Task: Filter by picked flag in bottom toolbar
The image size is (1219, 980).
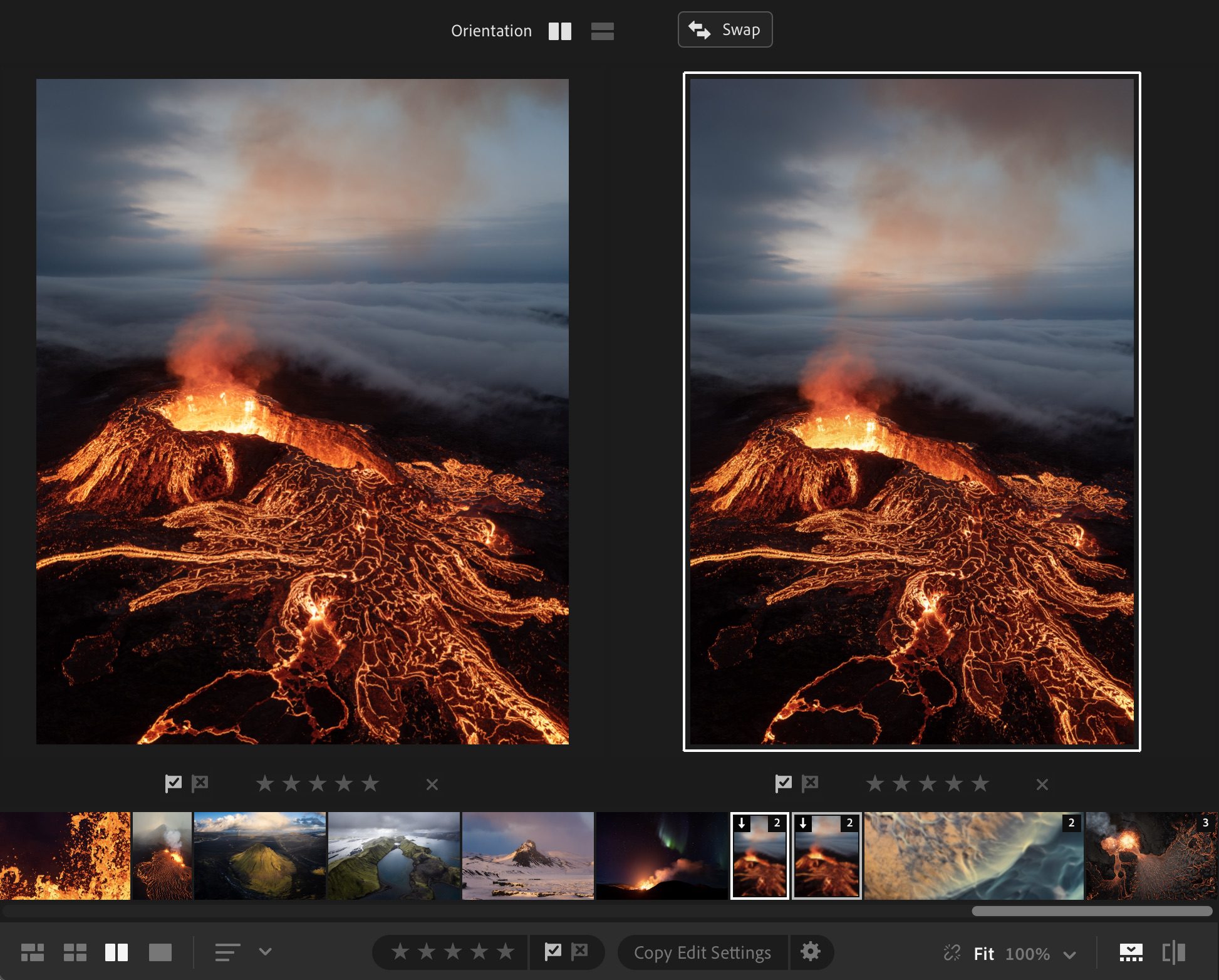Action: click(x=551, y=952)
